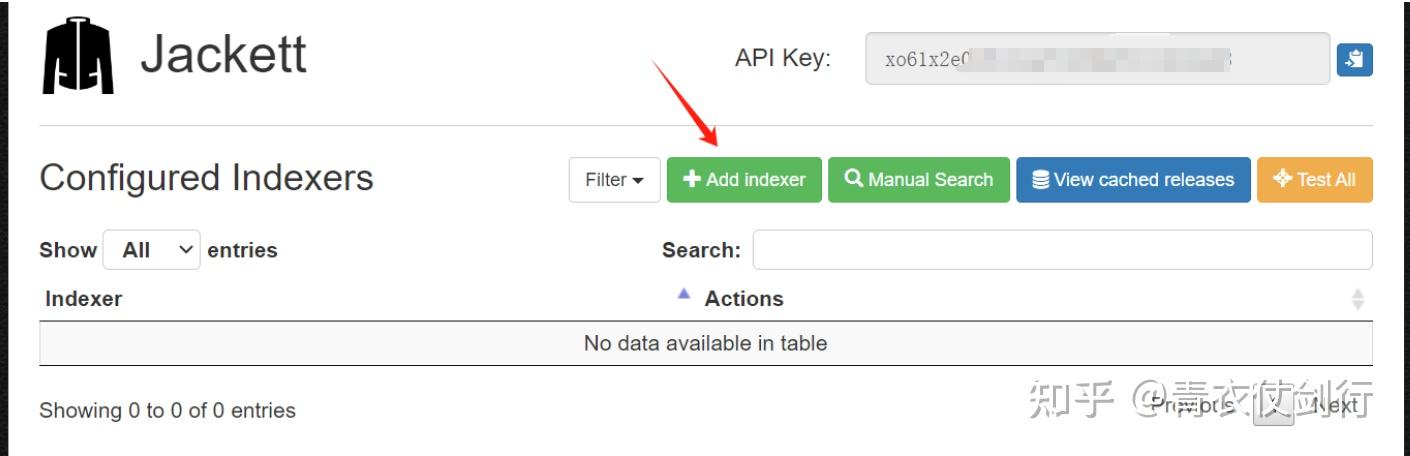This screenshot has width=1410, height=456.
Task: Run Test All on indexers
Action: tap(1314, 180)
